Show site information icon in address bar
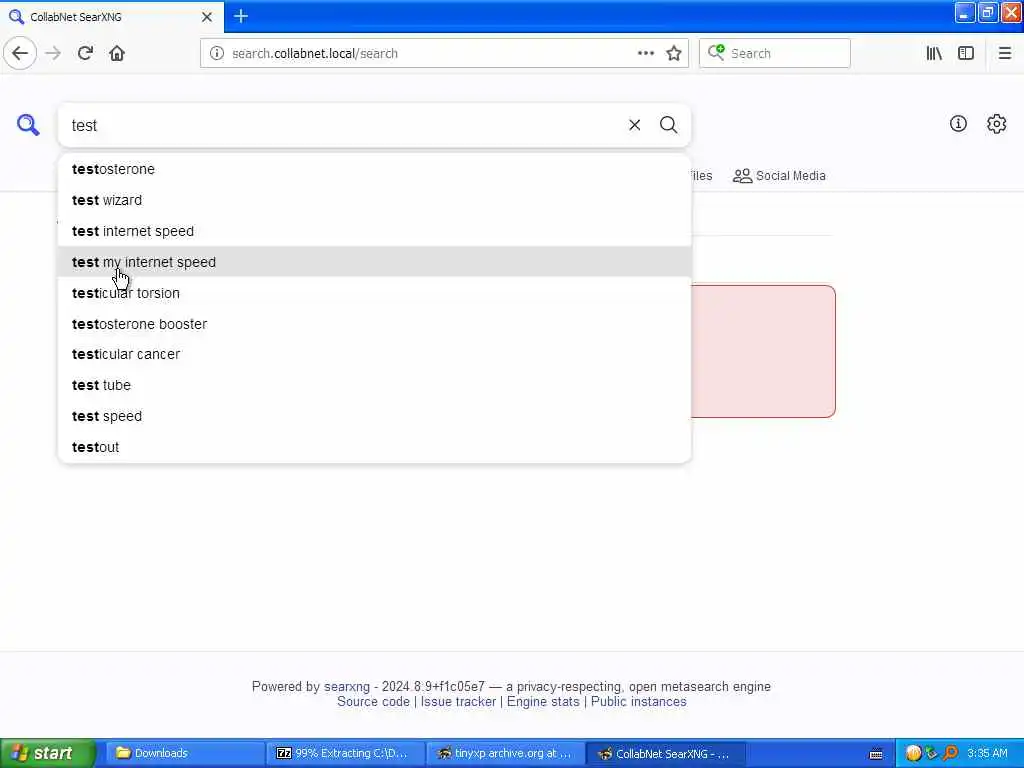 click(217, 54)
